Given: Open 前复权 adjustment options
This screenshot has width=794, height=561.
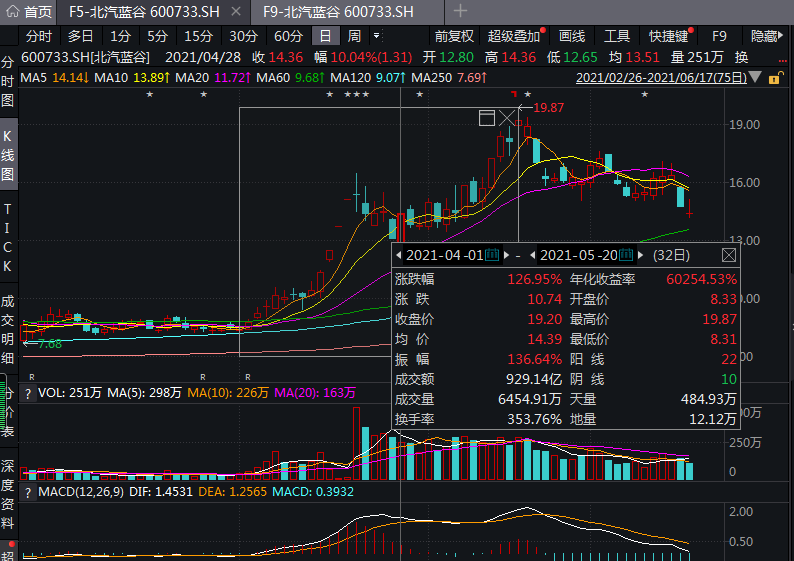Looking at the screenshot, I should (454, 36).
